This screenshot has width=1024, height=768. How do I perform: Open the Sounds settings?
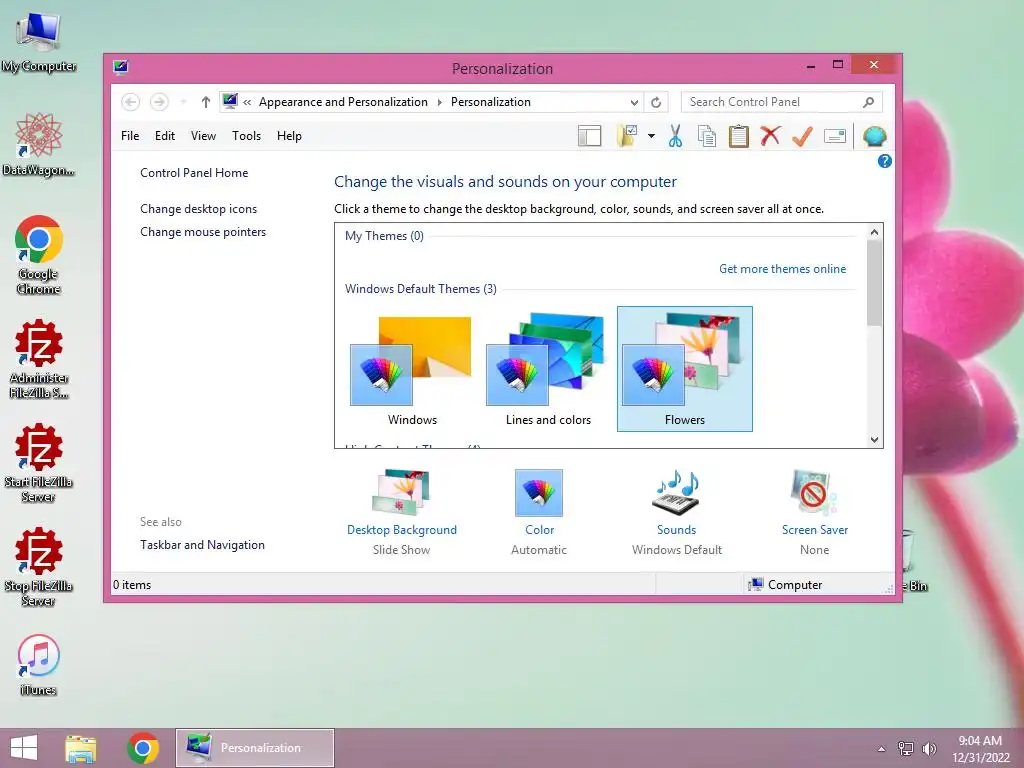677,511
